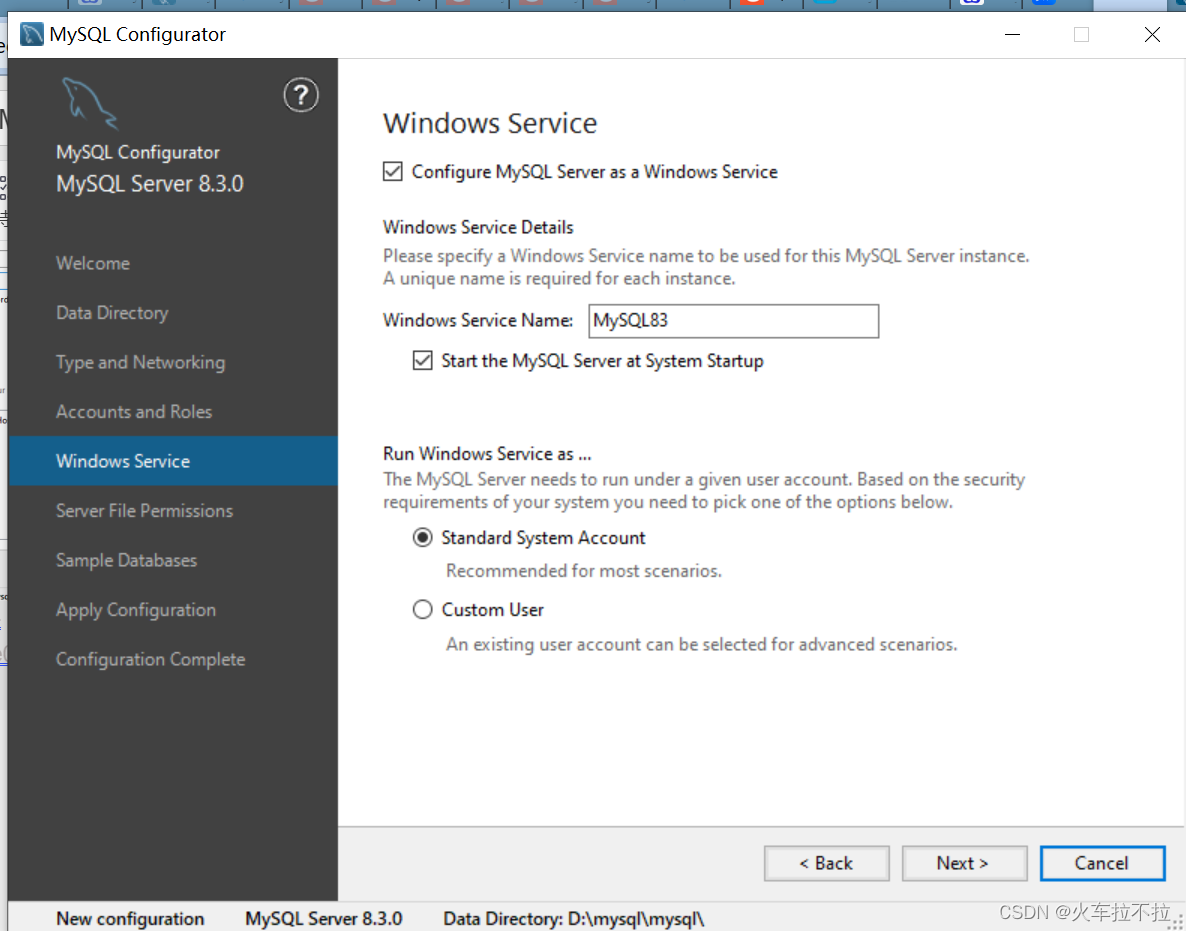Click the Cancel button
The height and width of the screenshot is (931, 1186).
click(1102, 863)
